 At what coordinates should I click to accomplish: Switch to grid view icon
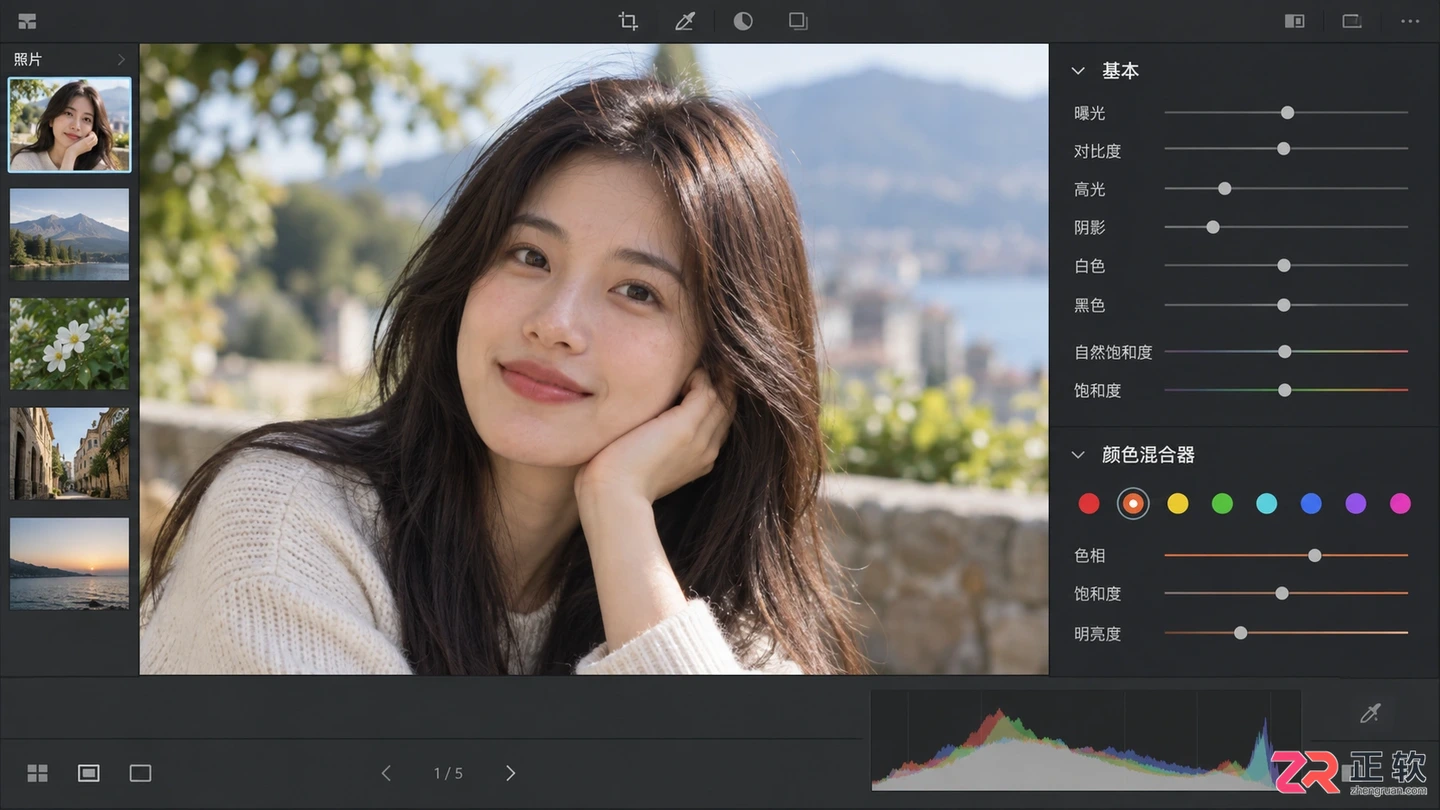click(x=37, y=773)
